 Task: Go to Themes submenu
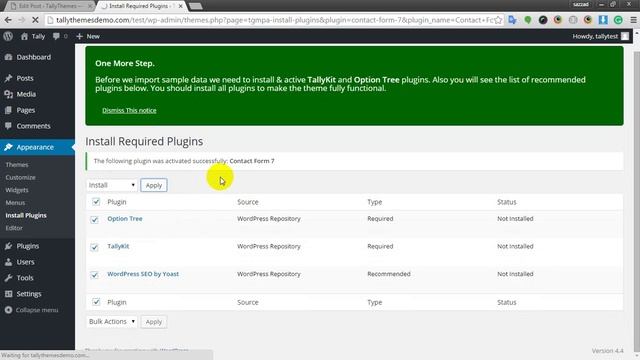point(17,164)
